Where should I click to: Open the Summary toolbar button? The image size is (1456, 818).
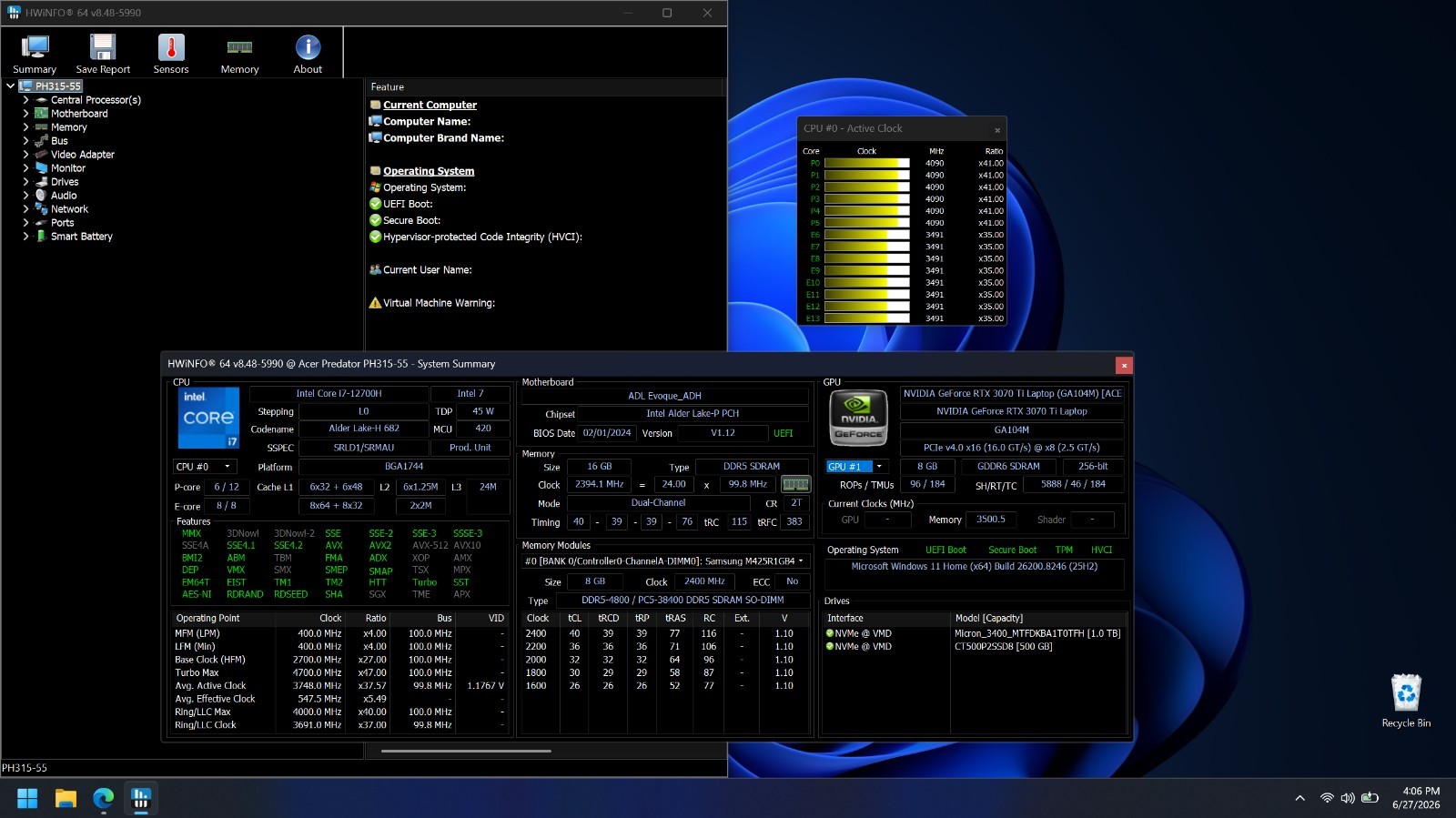coord(35,54)
